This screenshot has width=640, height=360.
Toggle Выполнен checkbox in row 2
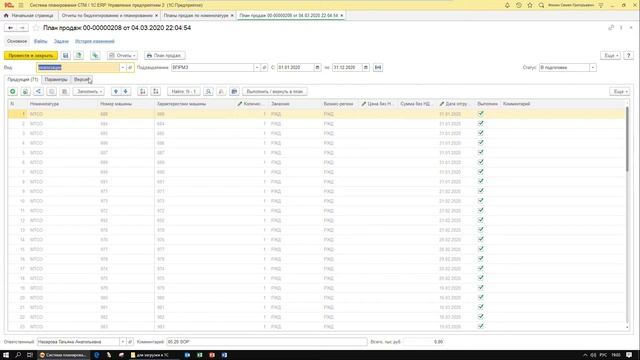(x=481, y=123)
